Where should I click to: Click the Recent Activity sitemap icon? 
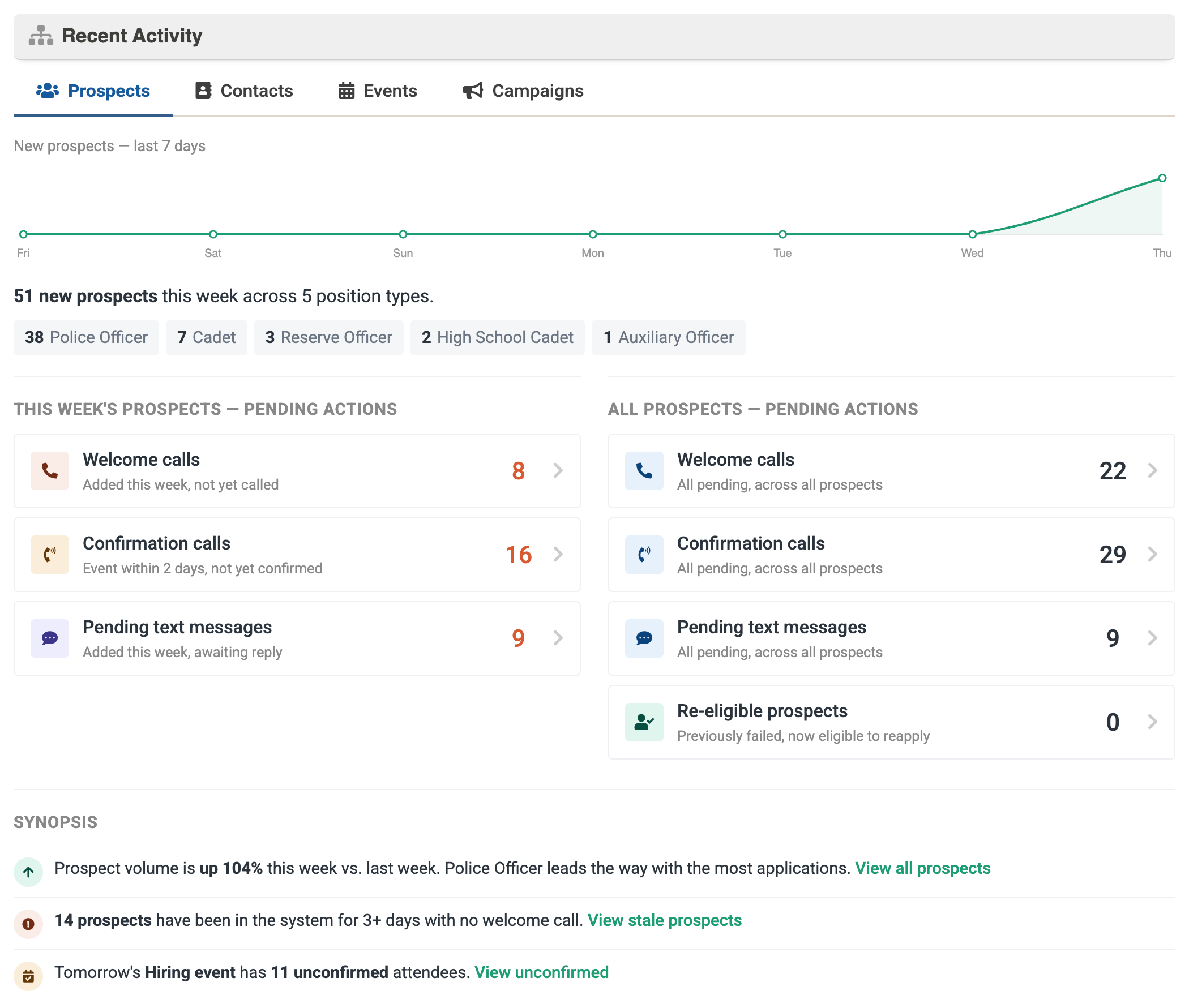click(41, 36)
